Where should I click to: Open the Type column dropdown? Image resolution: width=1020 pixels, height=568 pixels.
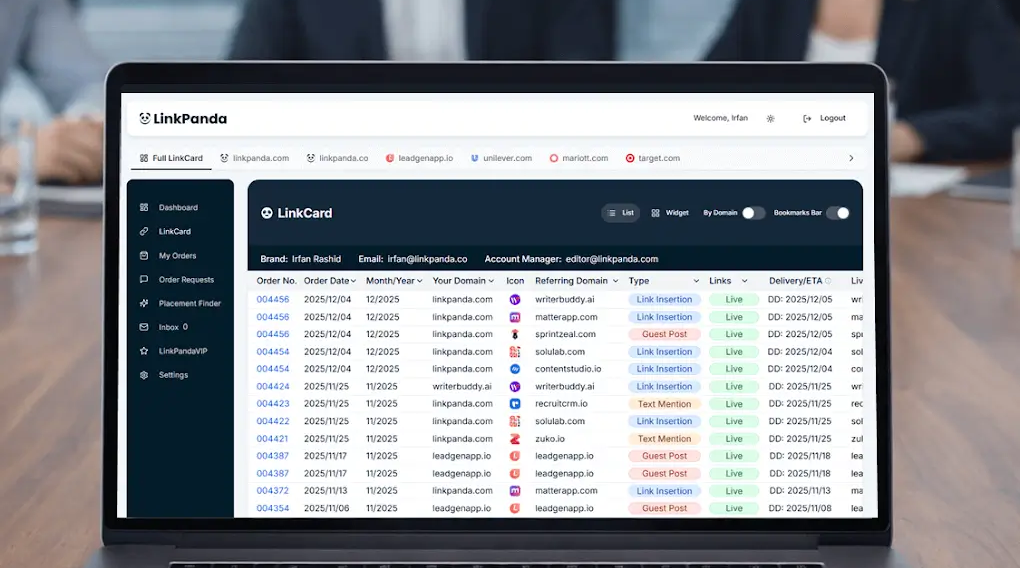pyautogui.click(x=696, y=281)
